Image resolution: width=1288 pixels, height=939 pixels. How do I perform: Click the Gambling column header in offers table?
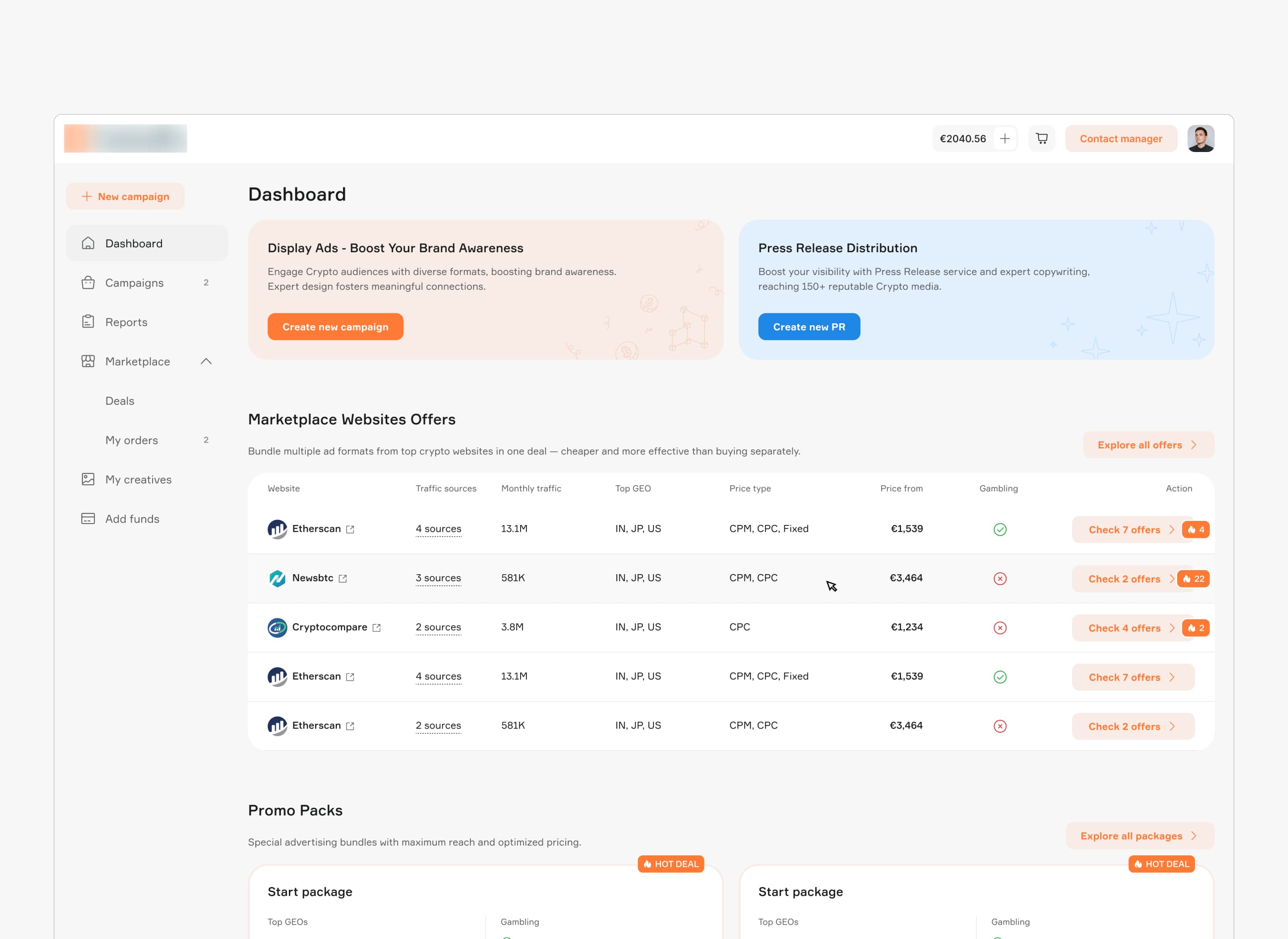[998, 488]
